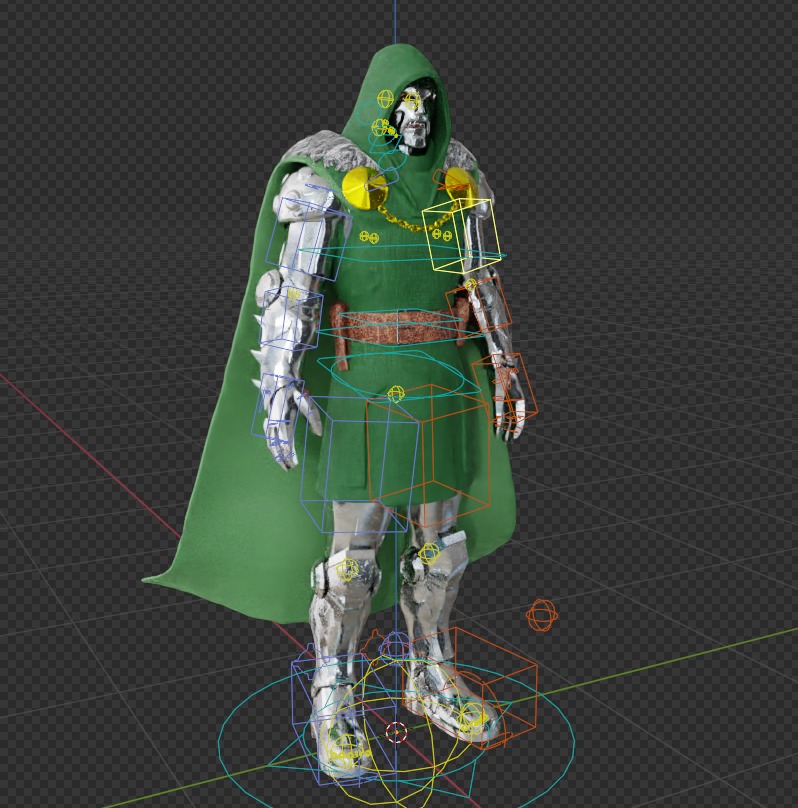This screenshot has height=808, width=798.
Task: Select the blue upper arm box control
Action: (x=309, y=239)
